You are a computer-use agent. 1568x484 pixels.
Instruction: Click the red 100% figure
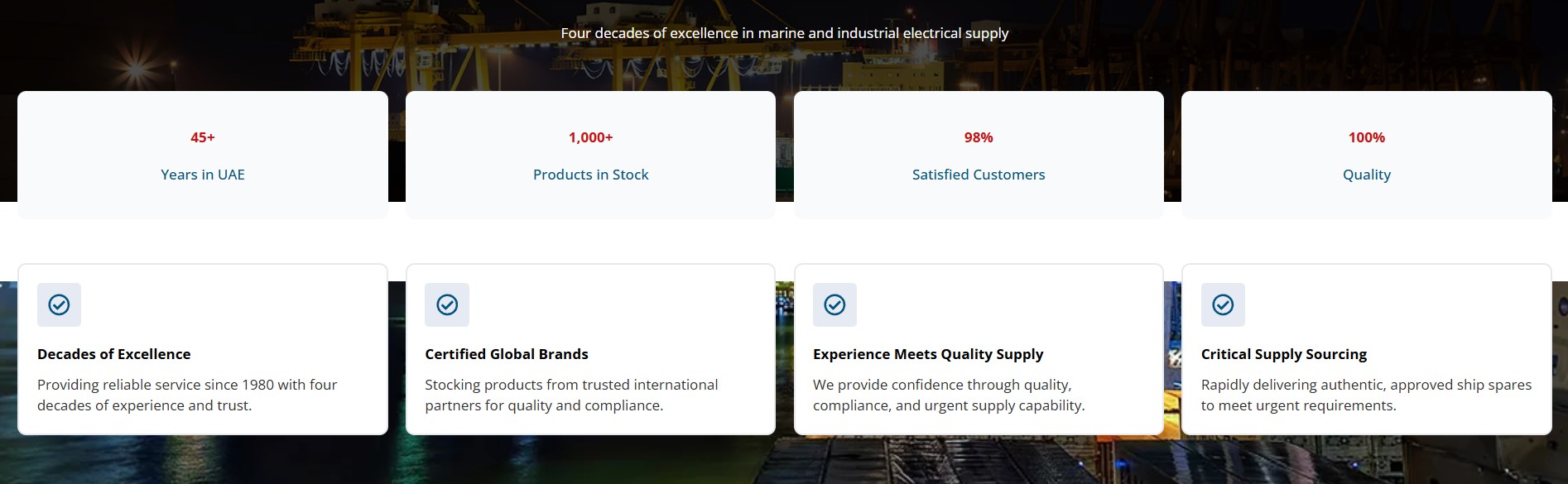[x=1366, y=137]
